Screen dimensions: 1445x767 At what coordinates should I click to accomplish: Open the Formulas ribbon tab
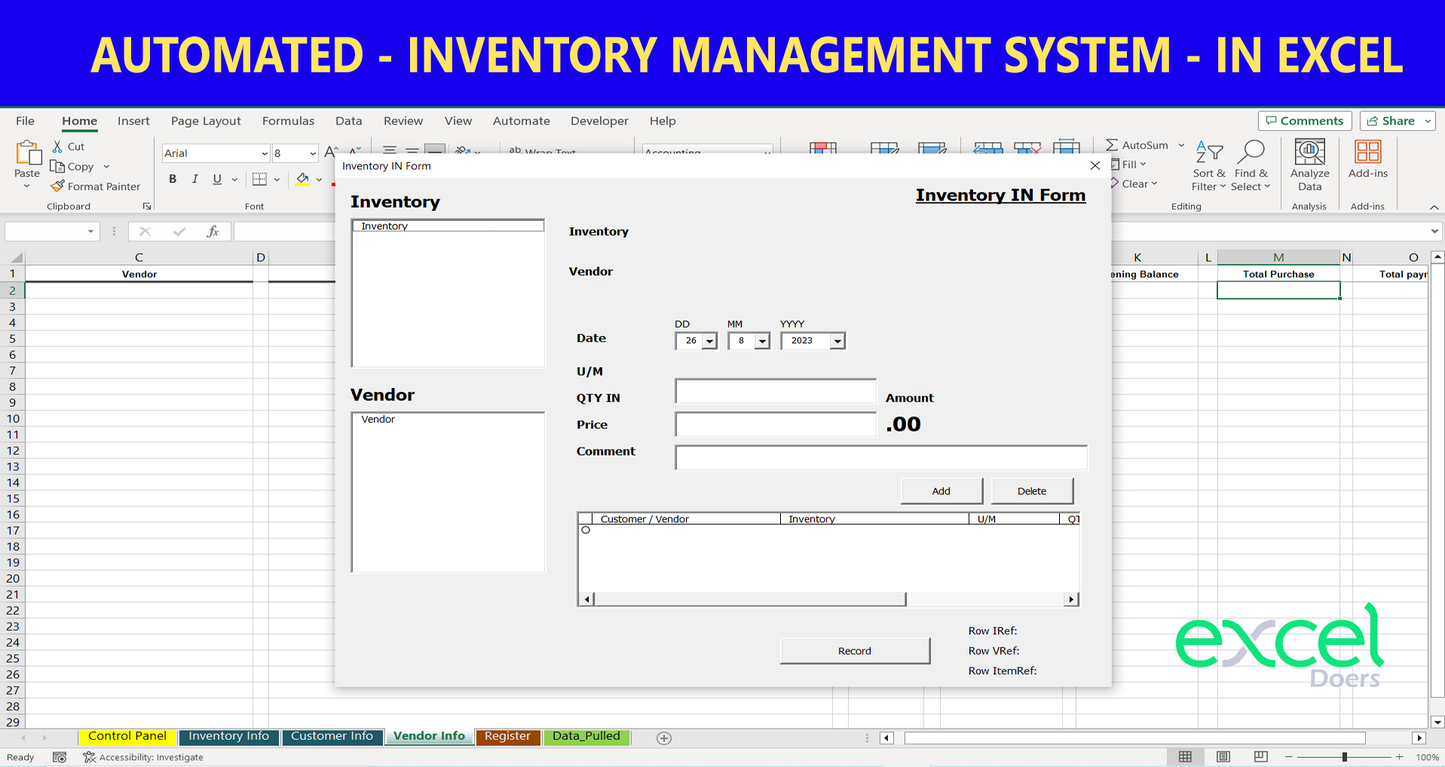[288, 121]
